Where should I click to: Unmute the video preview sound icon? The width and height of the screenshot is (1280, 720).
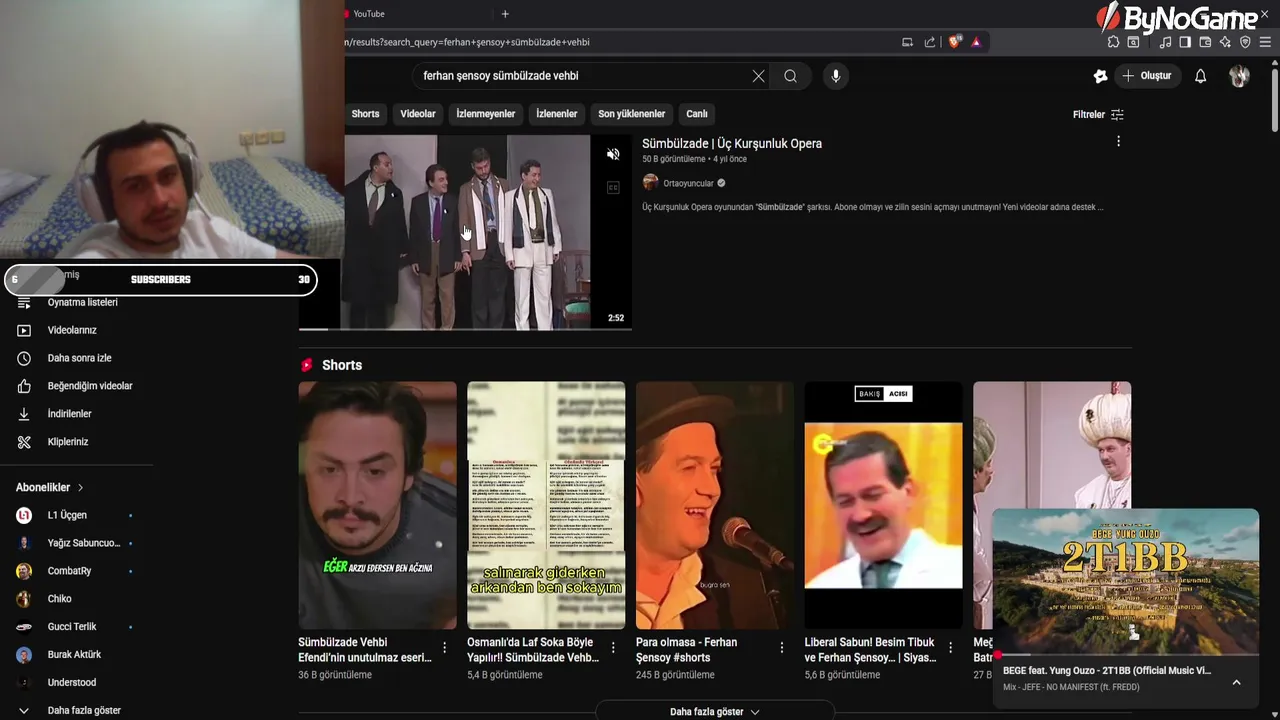(x=613, y=155)
